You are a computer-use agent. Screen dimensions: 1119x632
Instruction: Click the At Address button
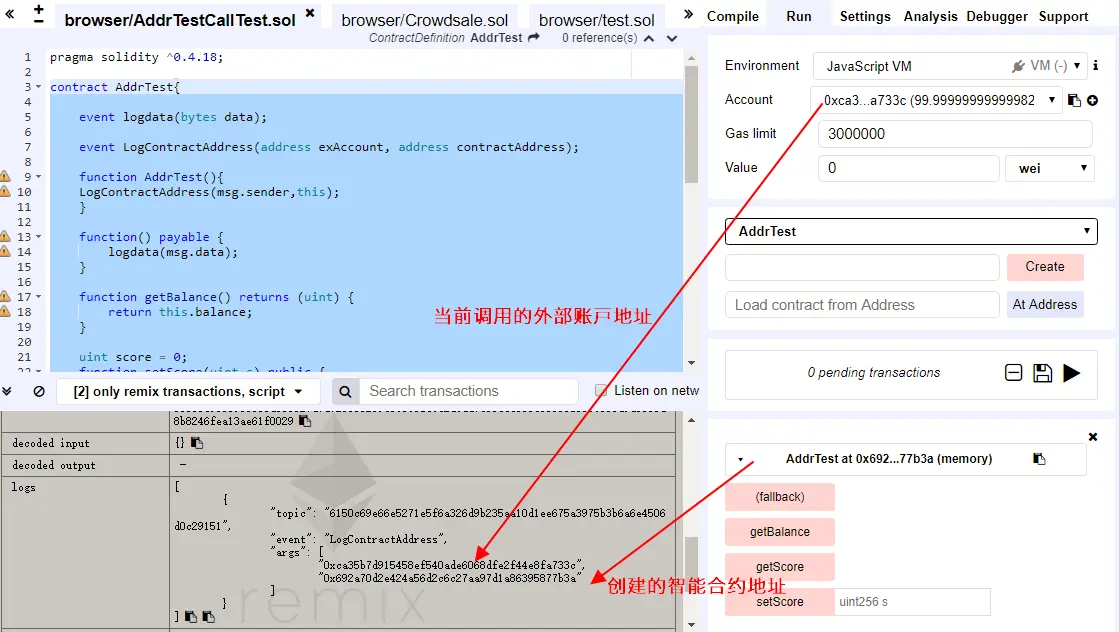(1045, 305)
